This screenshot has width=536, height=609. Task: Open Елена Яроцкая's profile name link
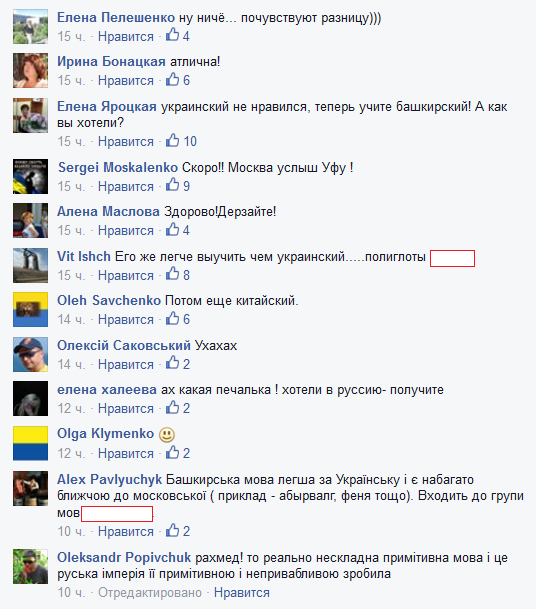pos(107,106)
